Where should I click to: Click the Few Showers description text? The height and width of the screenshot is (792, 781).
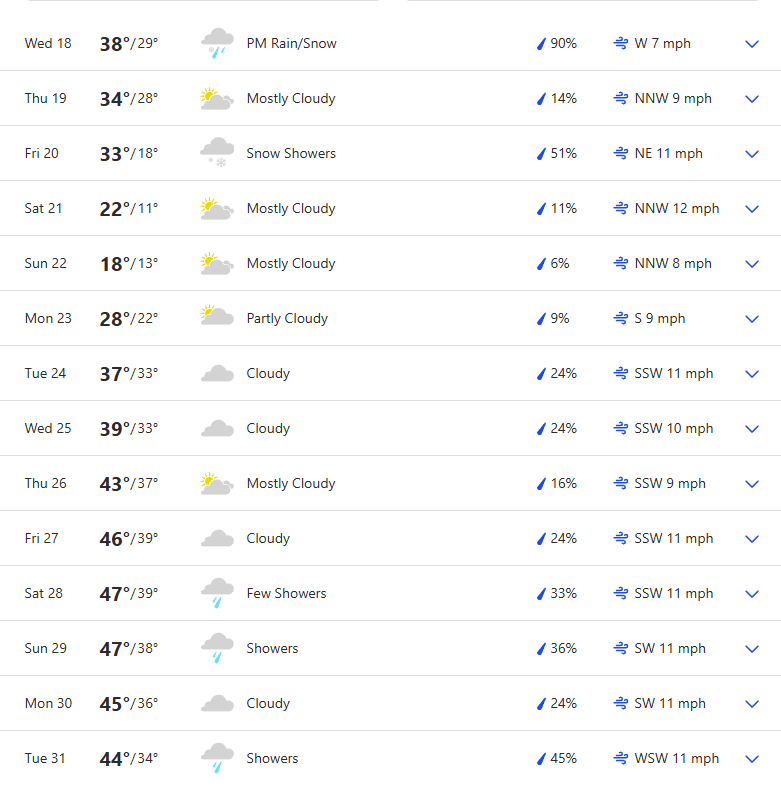coord(286,594)
